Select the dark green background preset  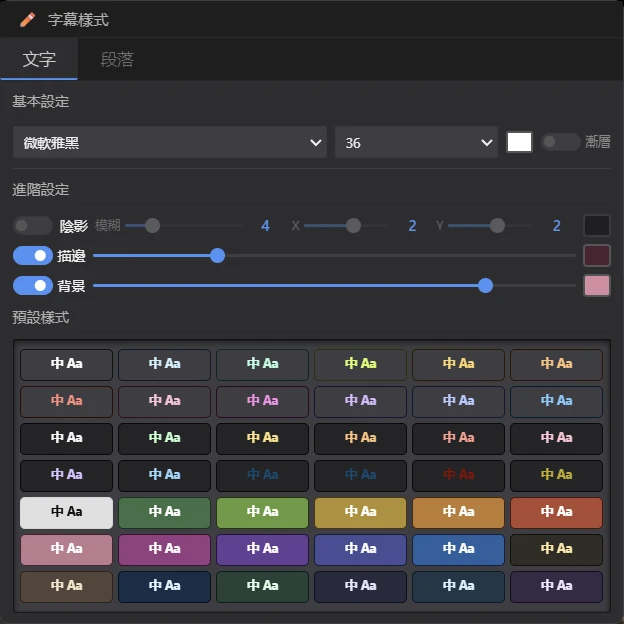pyautogui.click(x=164, y=512)
